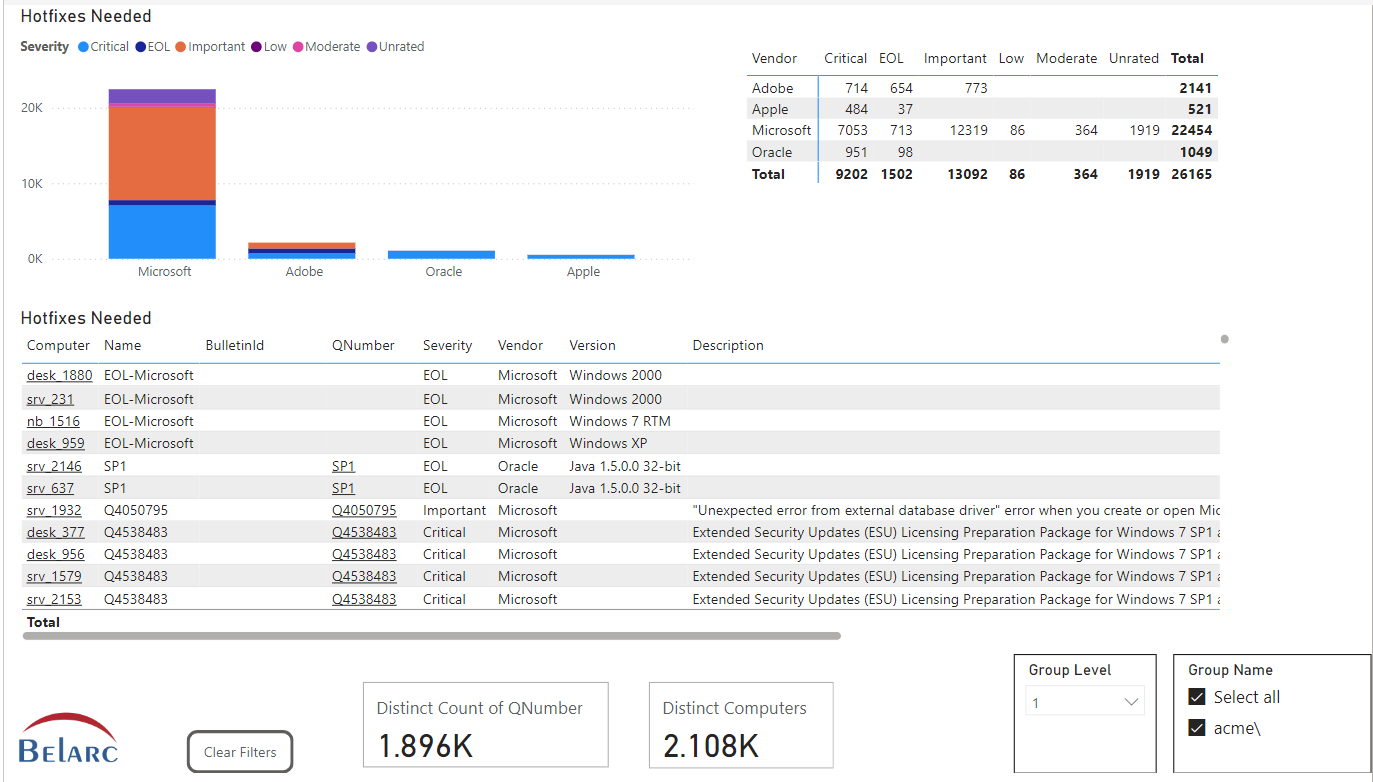This screenshot has height=782, width=1373.
Task: Open computer link desk_1880
Action: [x=59, y=376]
